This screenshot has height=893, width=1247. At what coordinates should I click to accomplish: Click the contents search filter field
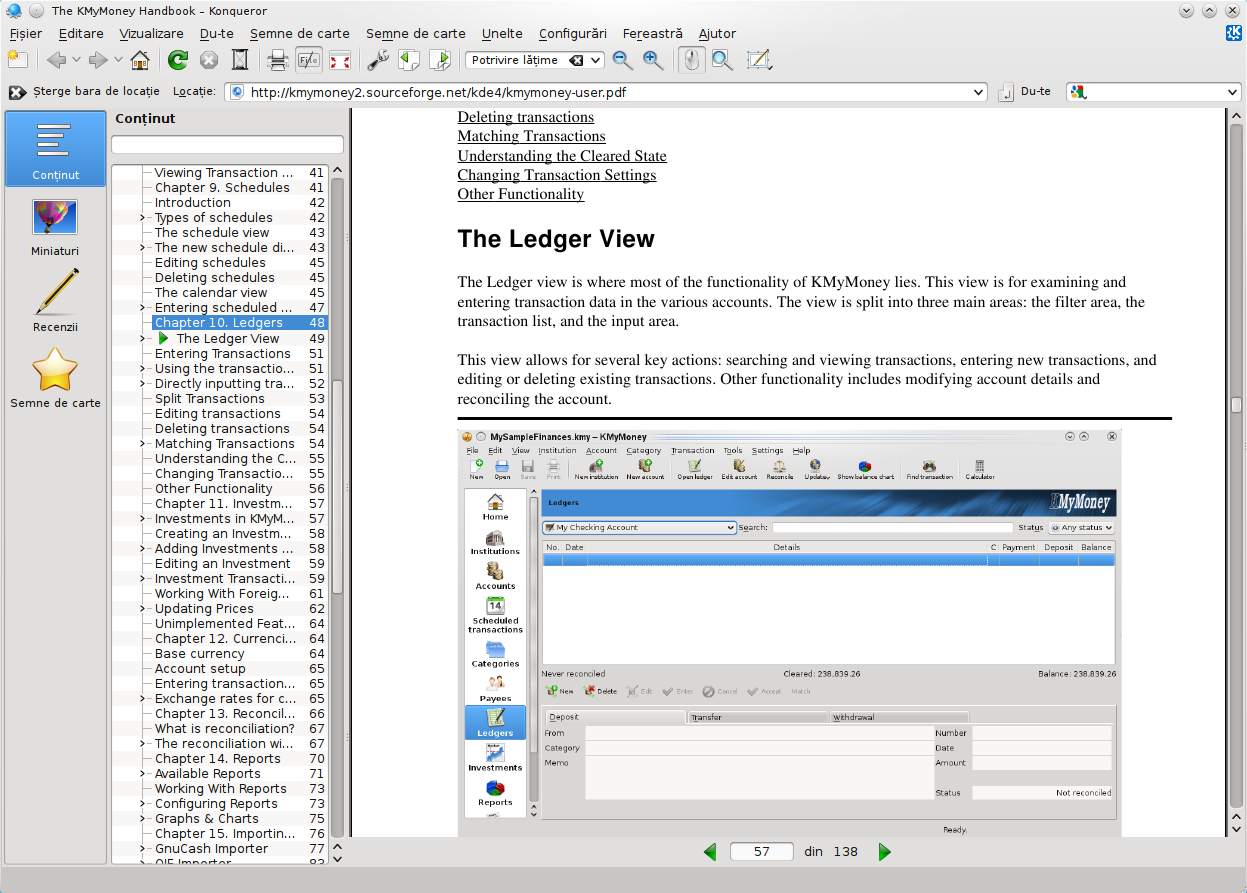(x=227, y=145)
